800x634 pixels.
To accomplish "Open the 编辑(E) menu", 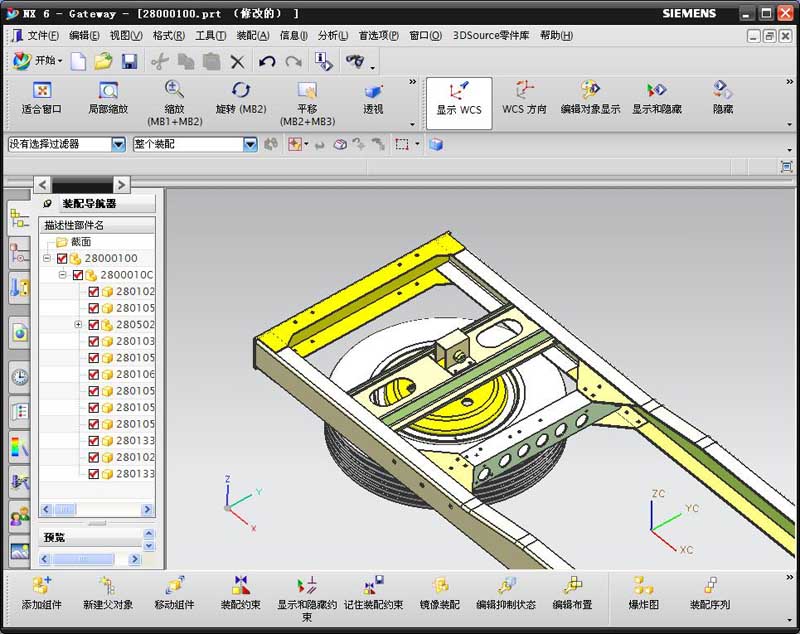I will [x=84, y=36].
